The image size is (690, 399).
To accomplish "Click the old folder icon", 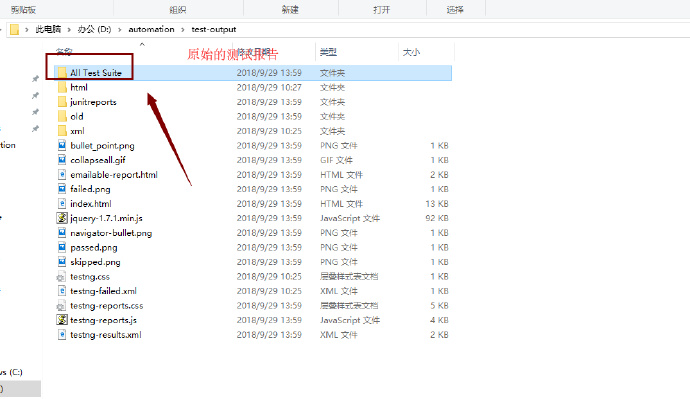I will pyautogui.click(x=62, y=116).
